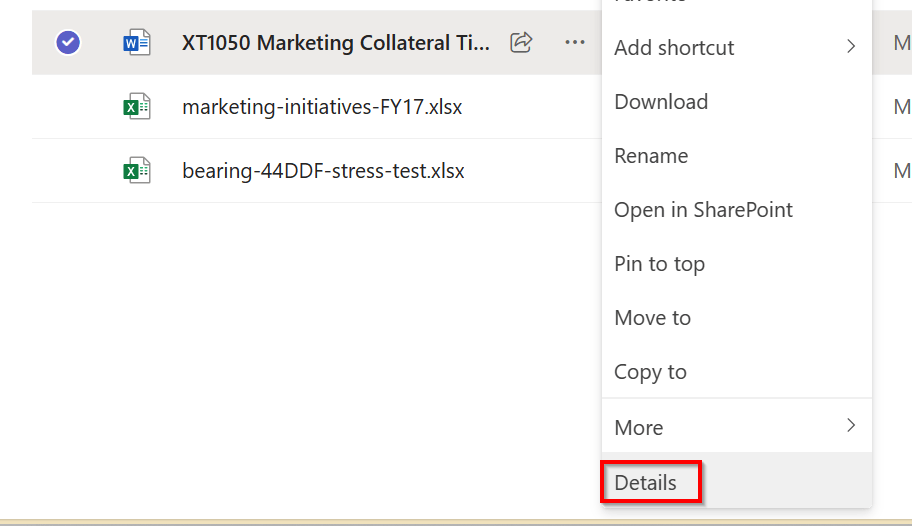The image size is (912, 526).
Task: Click the share icon on the XT1050 row
Action: [521, 42]
